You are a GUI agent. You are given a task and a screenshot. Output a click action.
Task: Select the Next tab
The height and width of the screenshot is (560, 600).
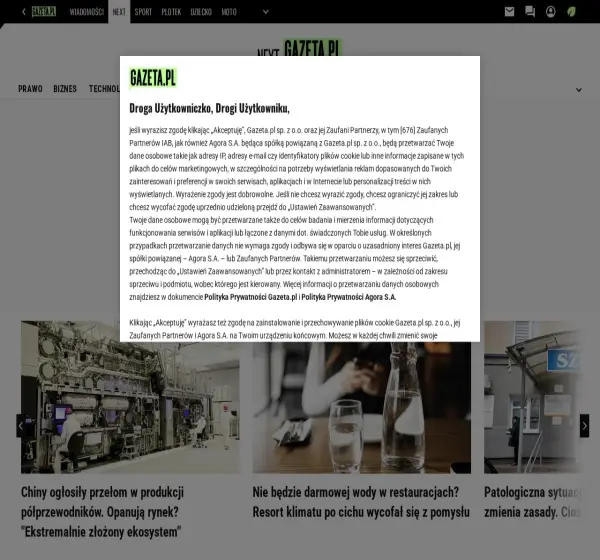point(119,12)
